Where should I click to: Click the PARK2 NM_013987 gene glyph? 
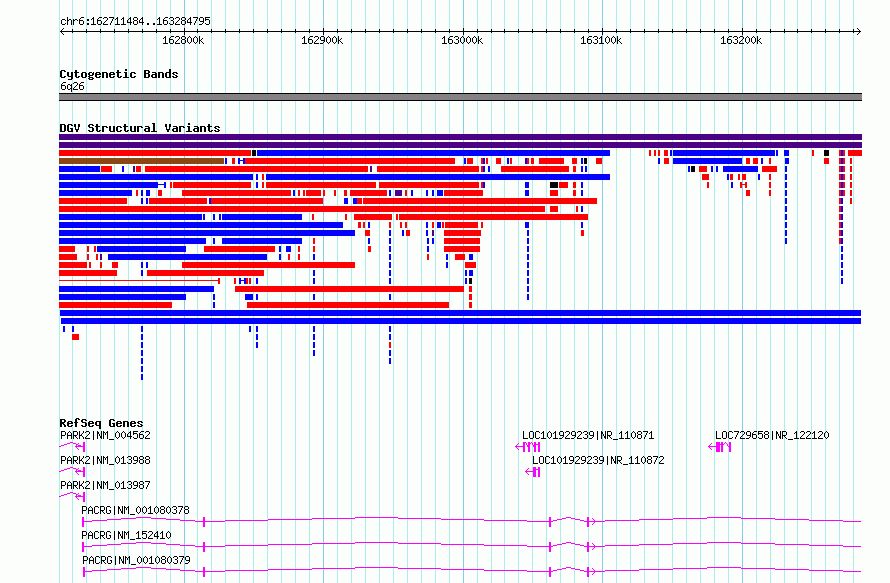click(x=72, y=497)
